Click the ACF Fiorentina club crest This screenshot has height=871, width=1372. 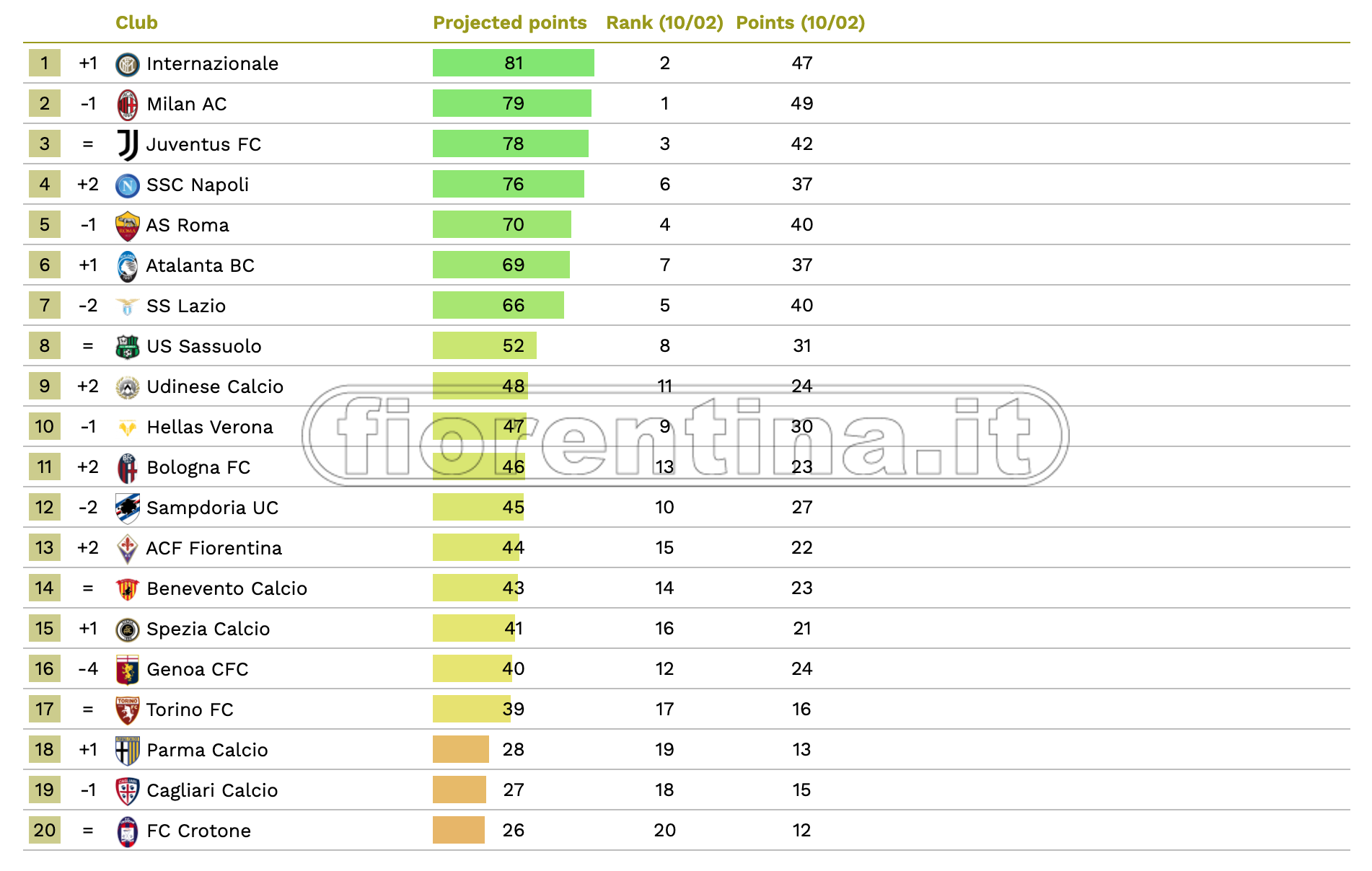coord(128,549)
